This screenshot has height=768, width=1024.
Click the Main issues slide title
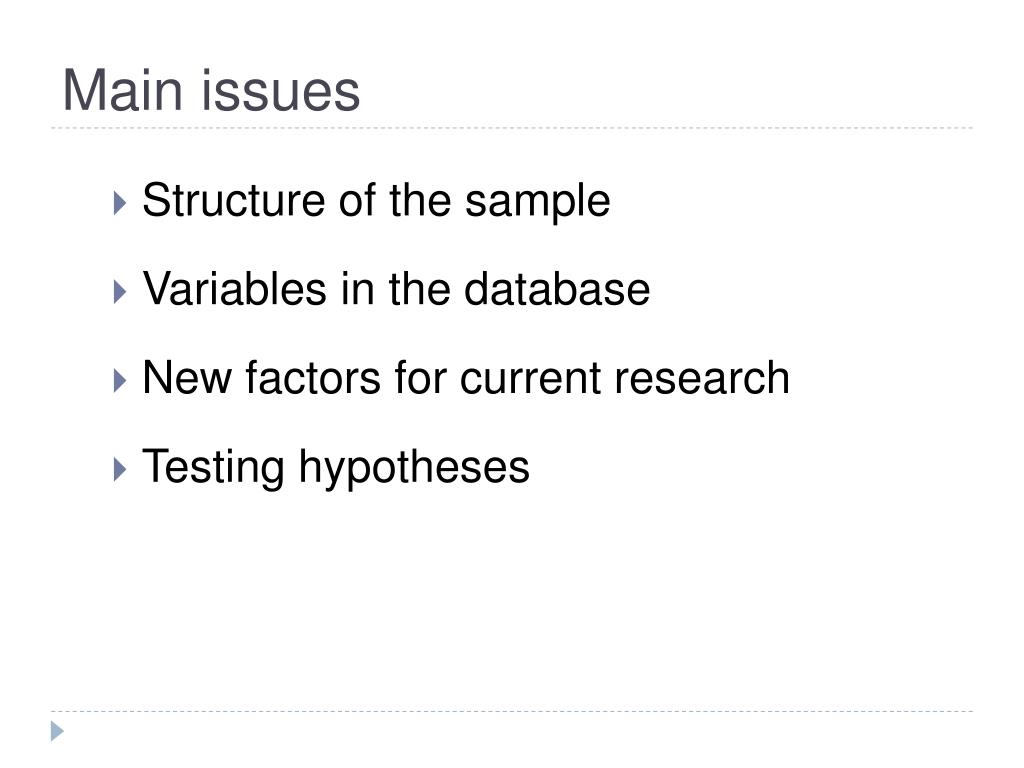211,90
